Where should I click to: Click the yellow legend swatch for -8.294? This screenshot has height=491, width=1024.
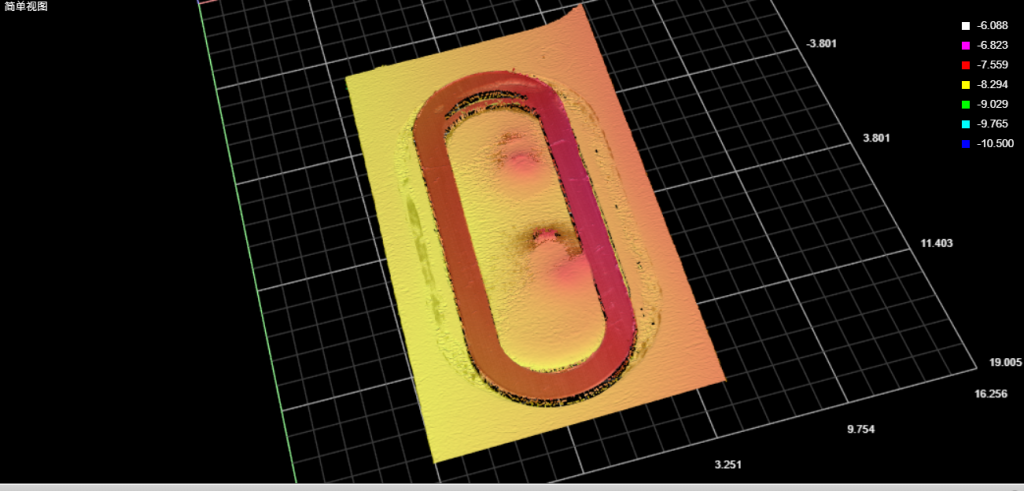[965, 85]
